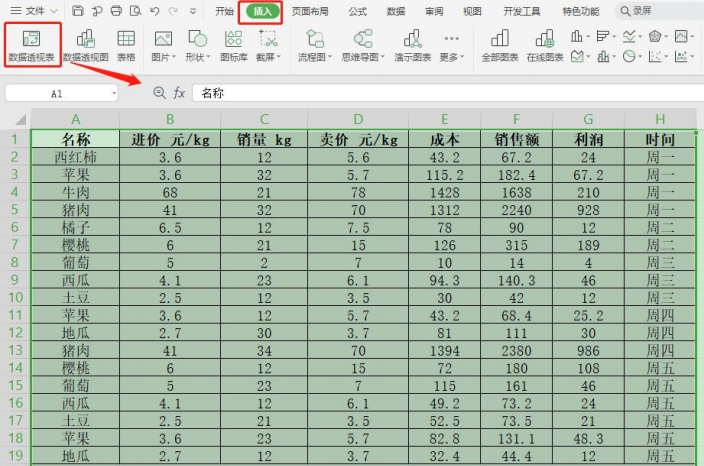
Task: Click the formula bar showing 名称
Action: 448,93
